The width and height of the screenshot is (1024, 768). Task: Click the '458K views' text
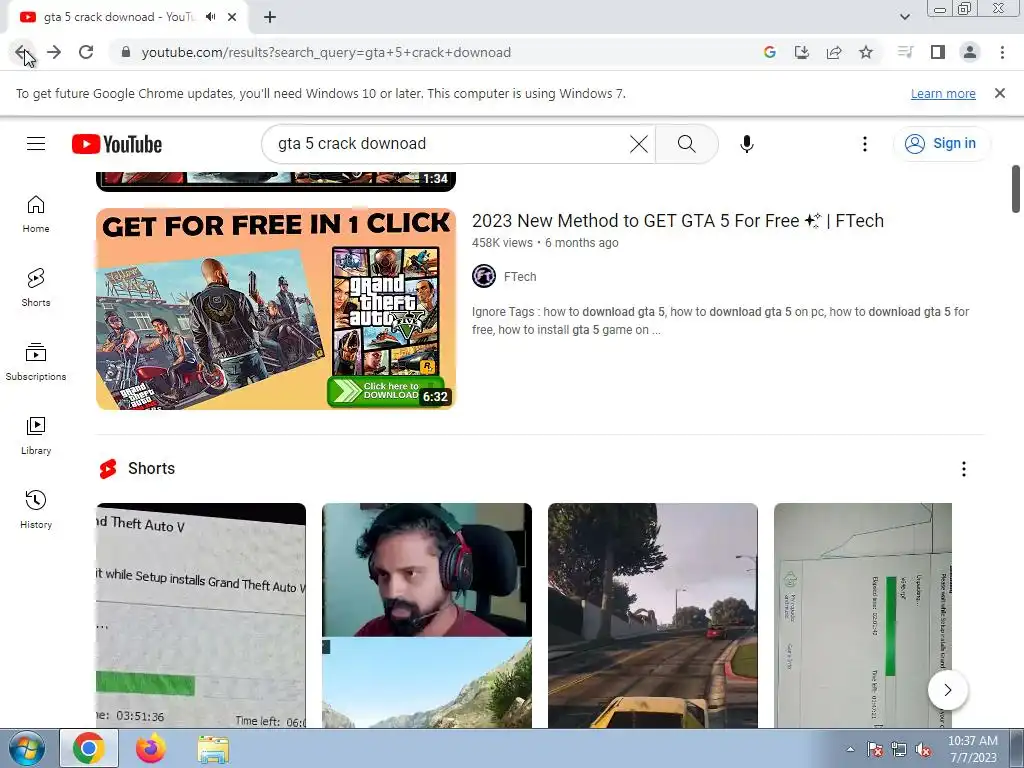click(502, 243)
